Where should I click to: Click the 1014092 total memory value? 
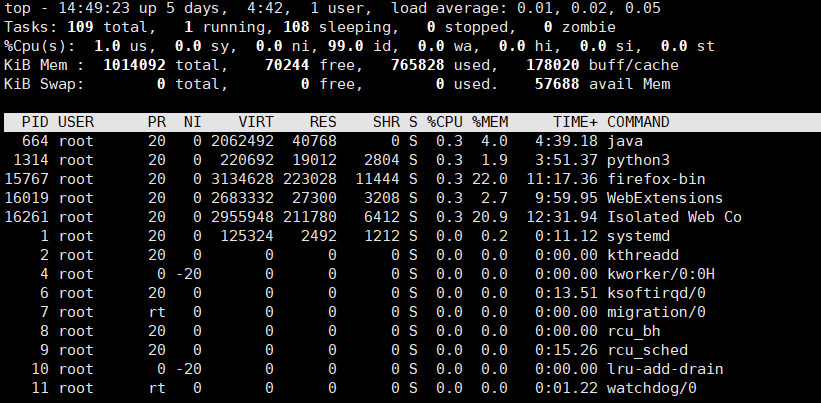[134, 65]
